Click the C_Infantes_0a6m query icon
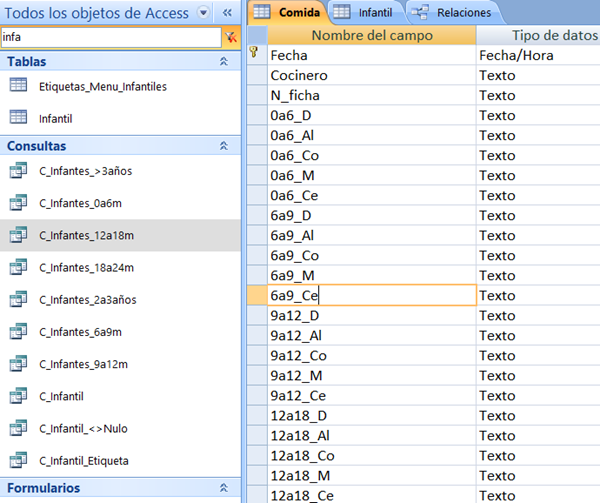Viewport: 600px width, 503px height. (18, 203)
